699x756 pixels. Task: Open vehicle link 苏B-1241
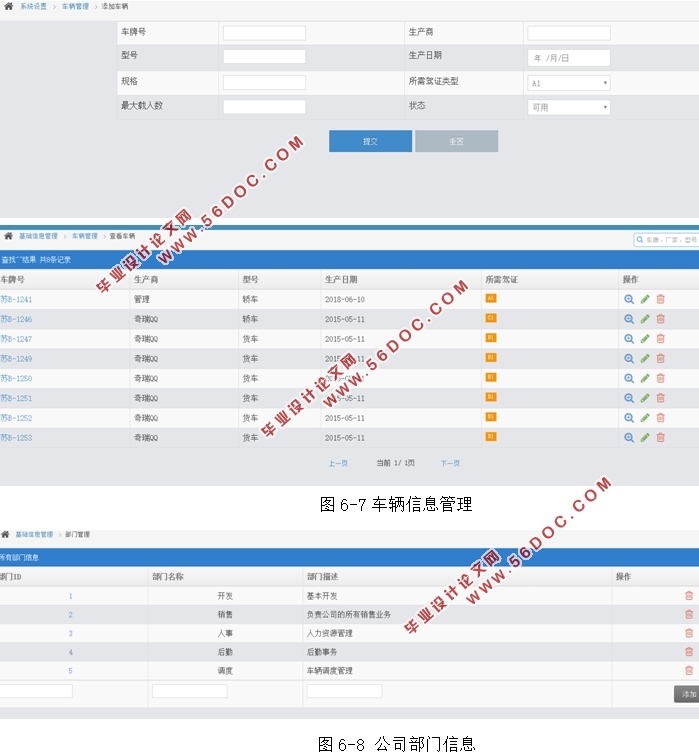click(x=16, y=299)
